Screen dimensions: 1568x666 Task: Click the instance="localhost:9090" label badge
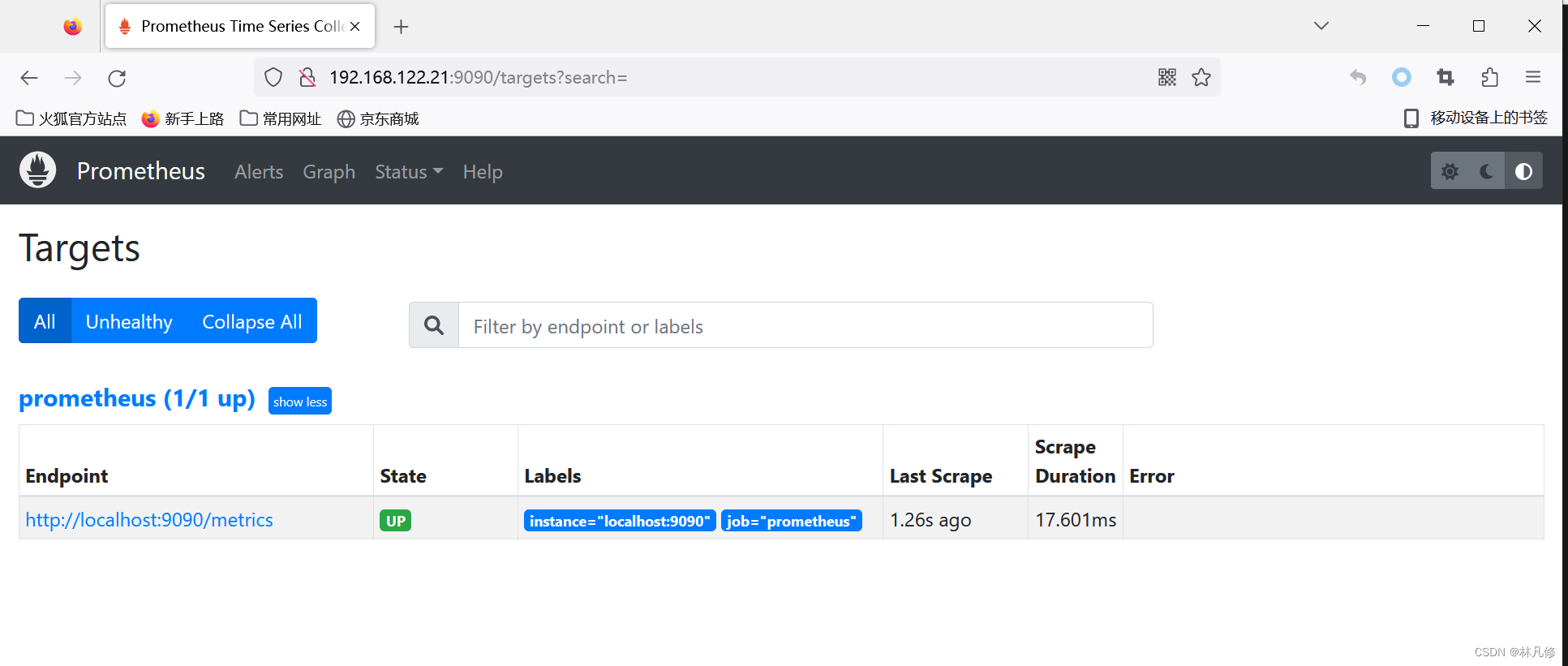point(620,521)
